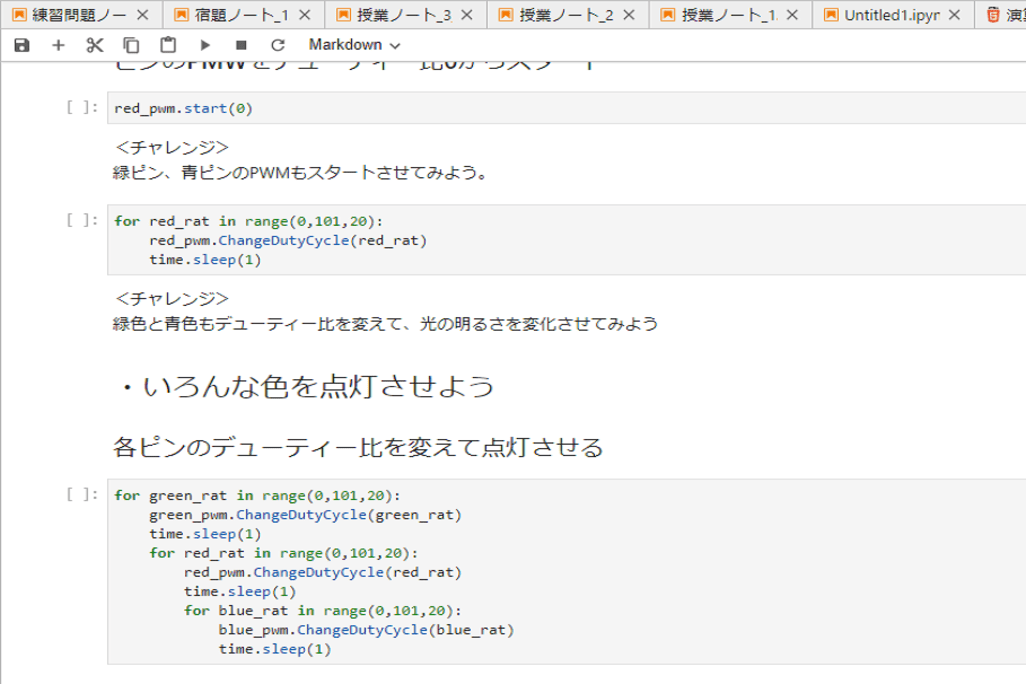
Task: Copy the selected cell
Action: pos(131,45)
